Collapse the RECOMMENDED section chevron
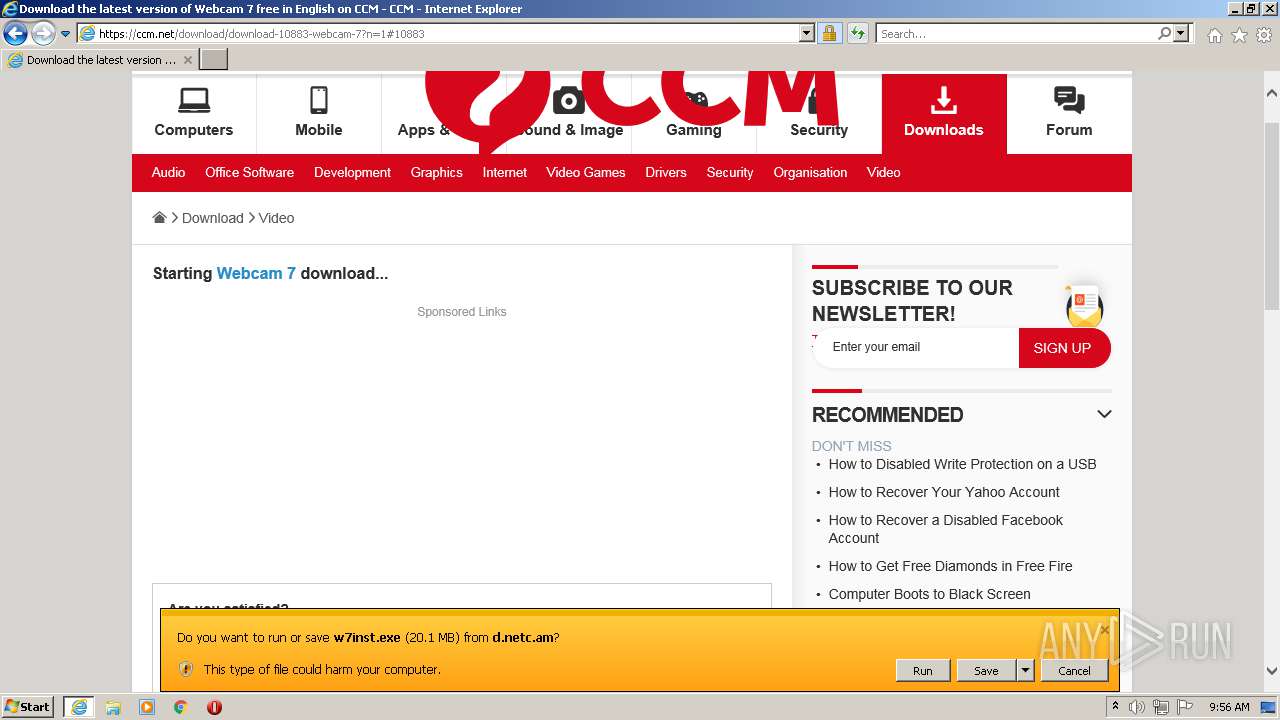Viewport: 1280px width, 720px height. point(1104,414)
